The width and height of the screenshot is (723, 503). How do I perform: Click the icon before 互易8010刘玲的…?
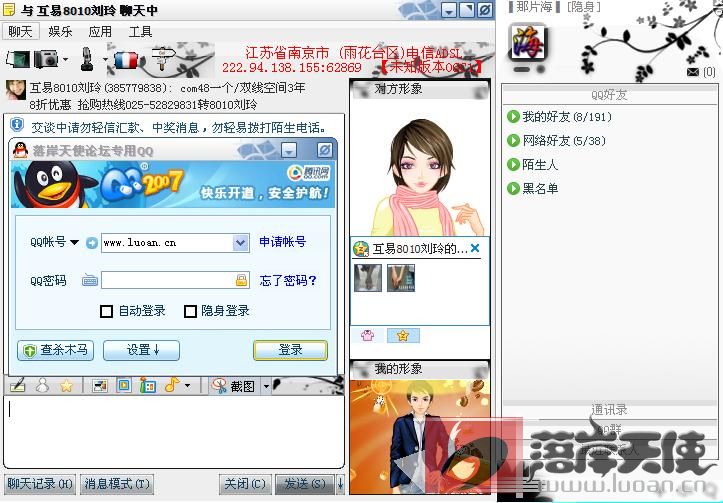tap(361, 249)
